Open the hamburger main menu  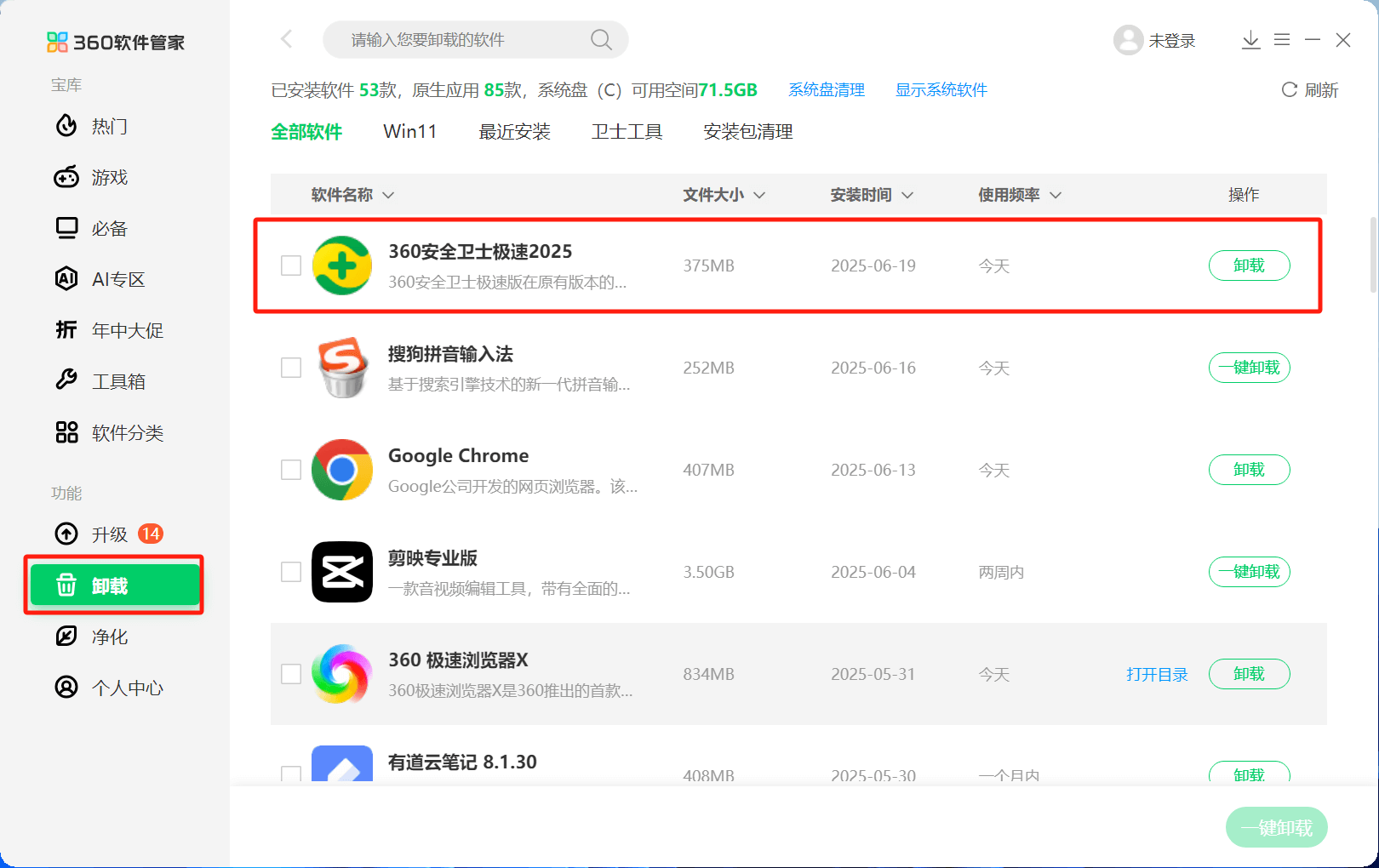pos(1282,40)
